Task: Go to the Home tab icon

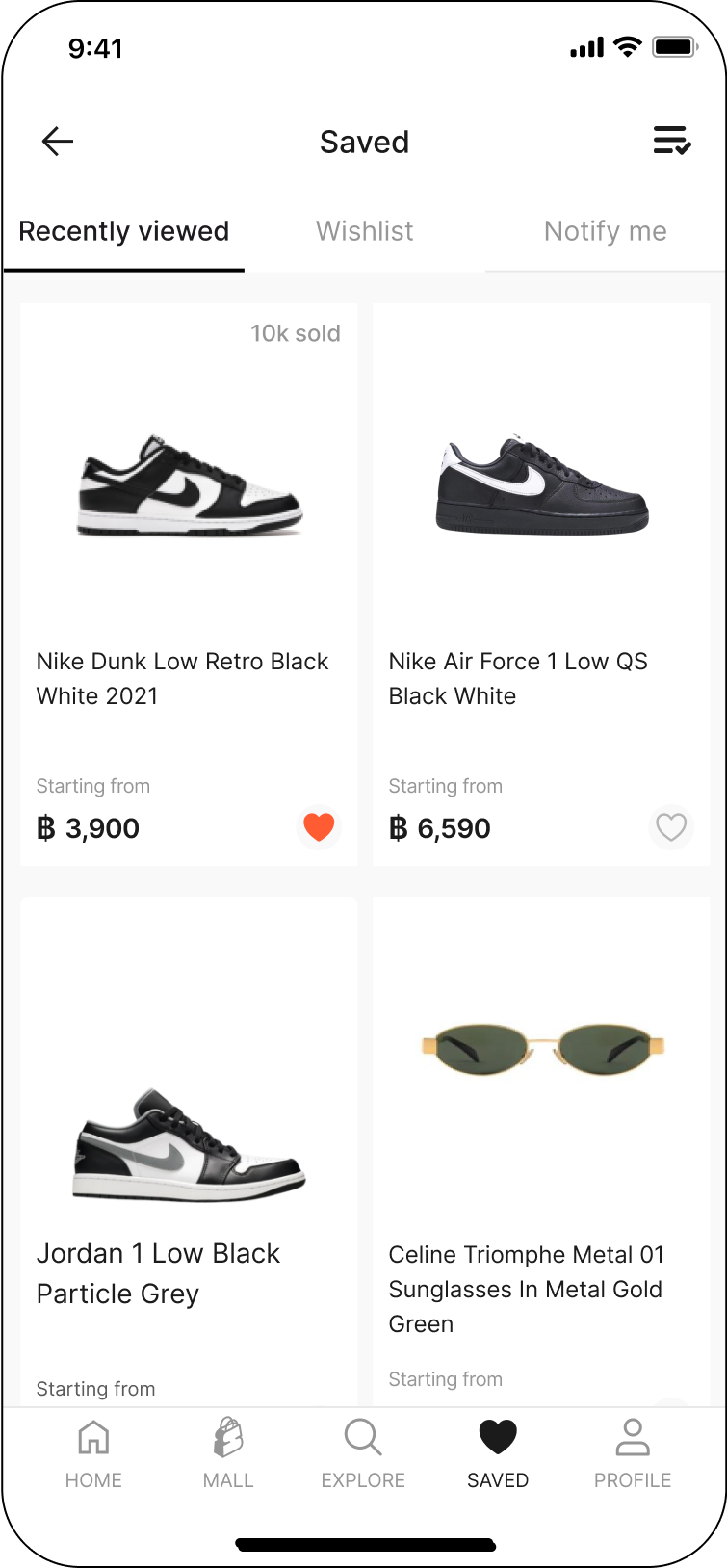Action: coord(93,1438)
